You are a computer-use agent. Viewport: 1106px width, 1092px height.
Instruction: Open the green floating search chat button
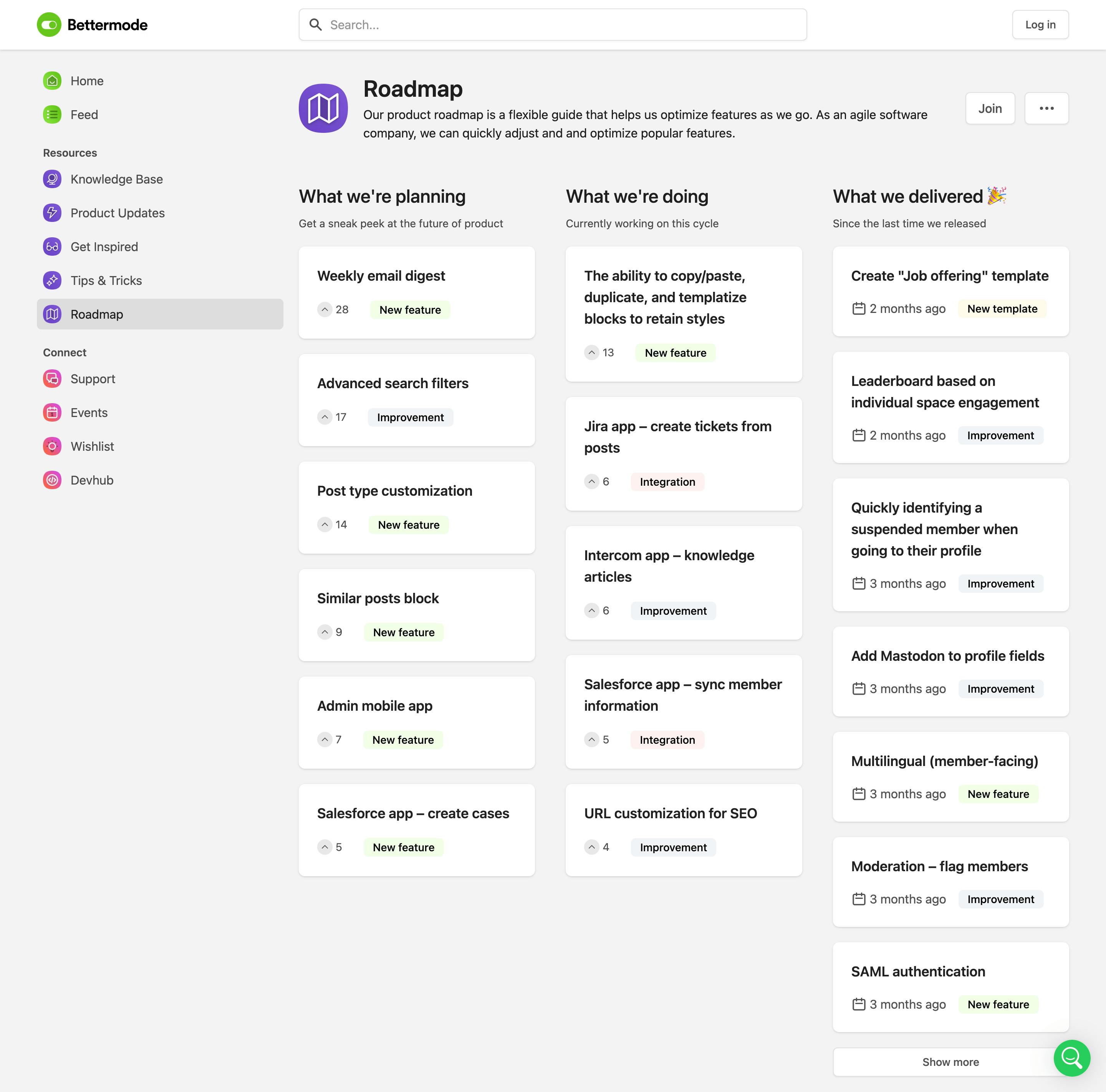pyautogui.click(x=1071, y=1058)
